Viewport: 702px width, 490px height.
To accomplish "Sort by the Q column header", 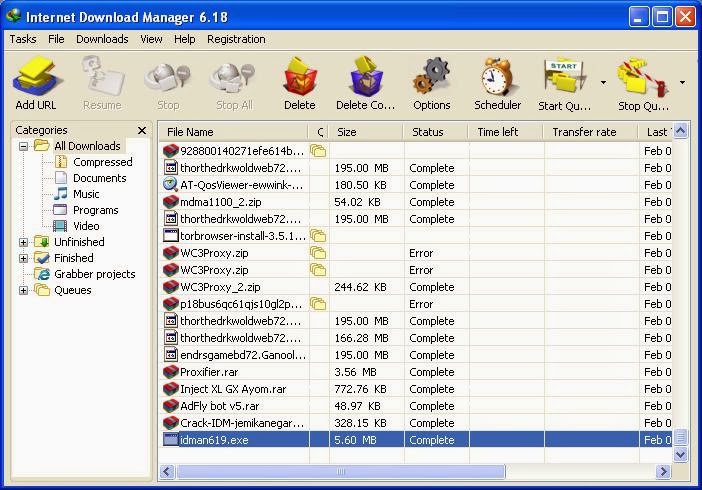I will [319, 132].
